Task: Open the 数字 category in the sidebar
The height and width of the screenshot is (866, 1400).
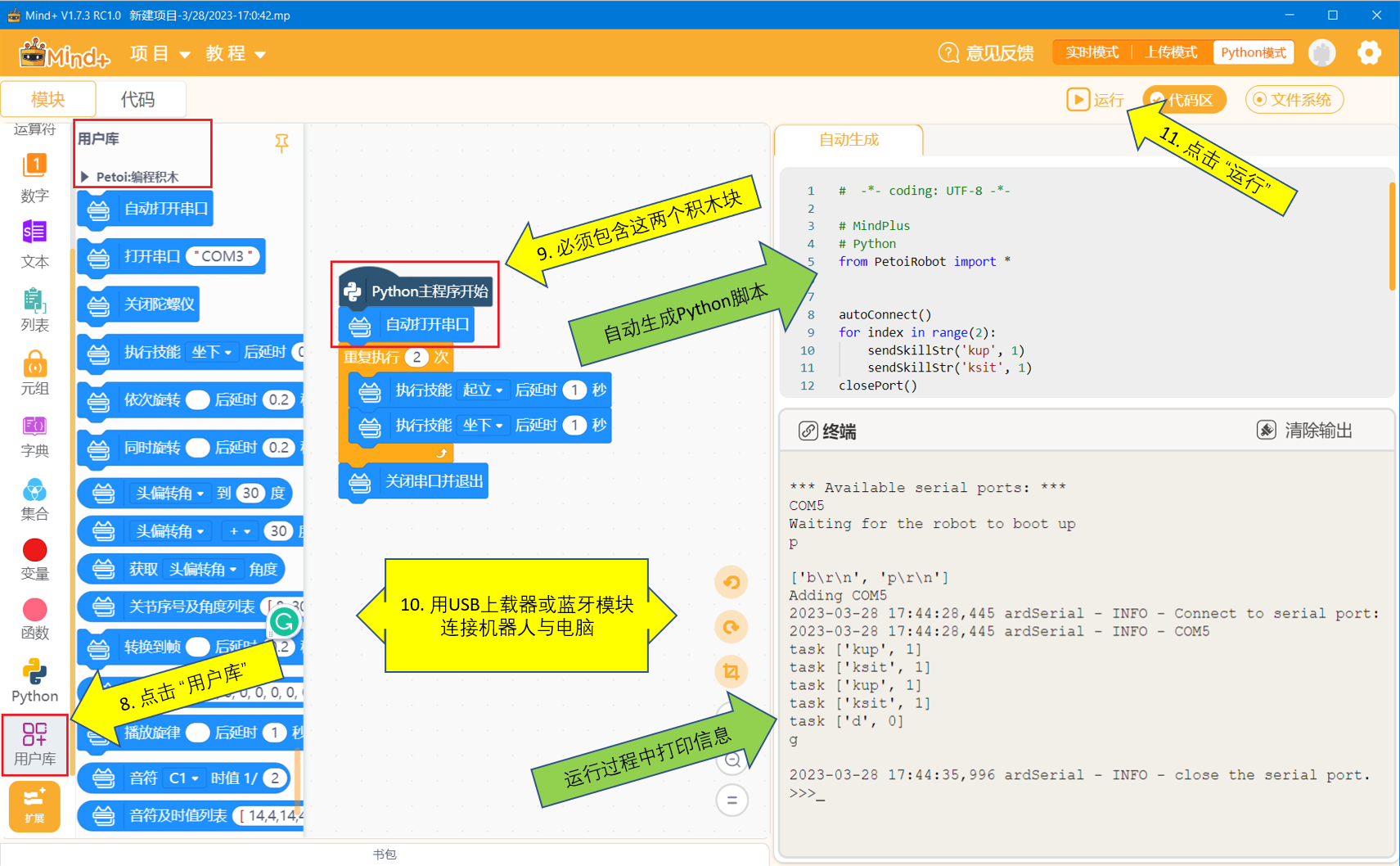Action: click(34, 178)
